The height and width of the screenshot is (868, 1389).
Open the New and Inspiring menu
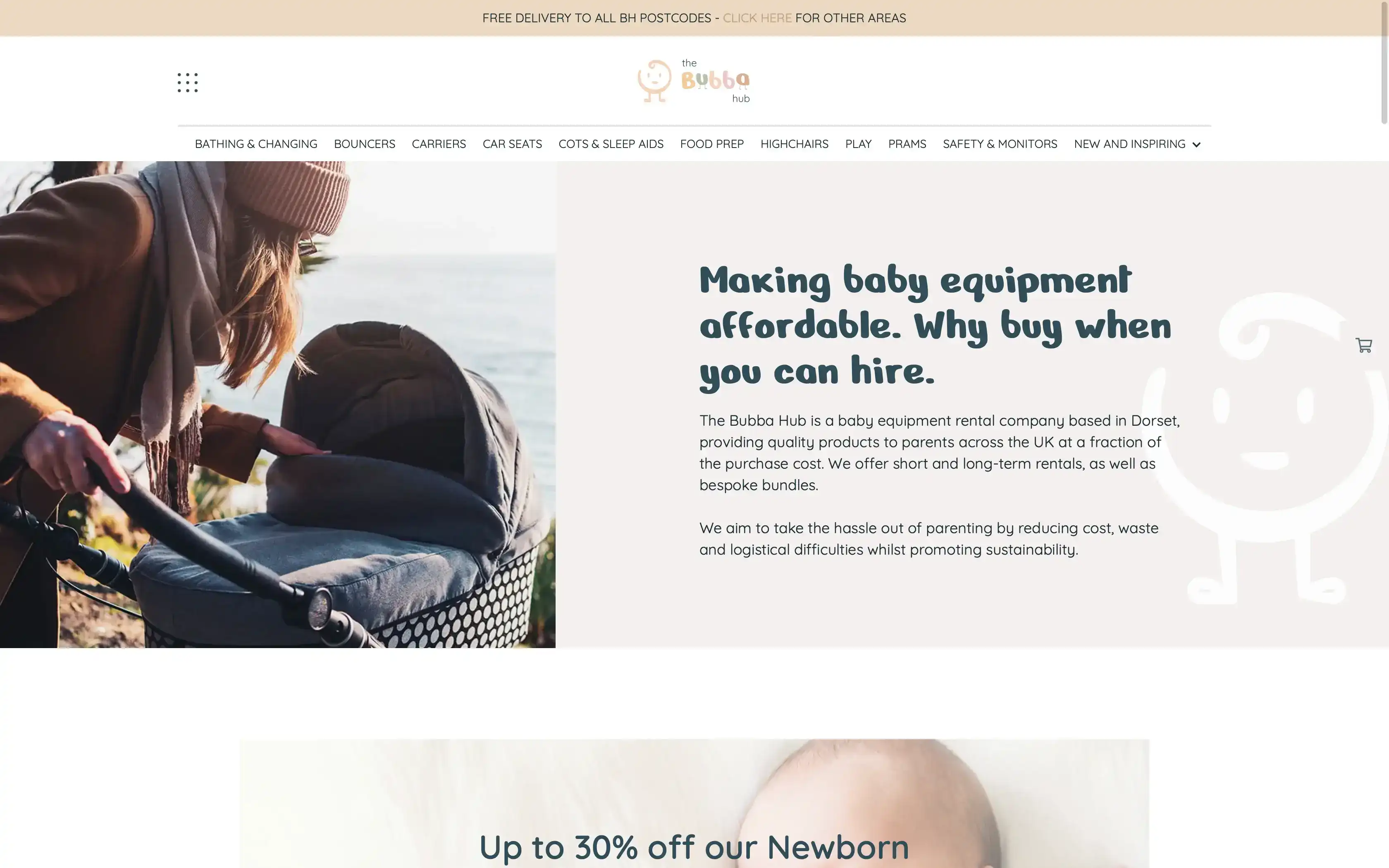pyautogui.click(x=1129, y=144)
